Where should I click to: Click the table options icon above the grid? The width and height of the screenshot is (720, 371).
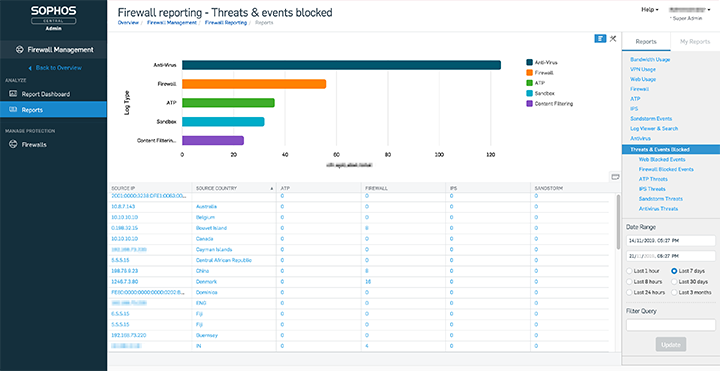(x=615, y=177)
